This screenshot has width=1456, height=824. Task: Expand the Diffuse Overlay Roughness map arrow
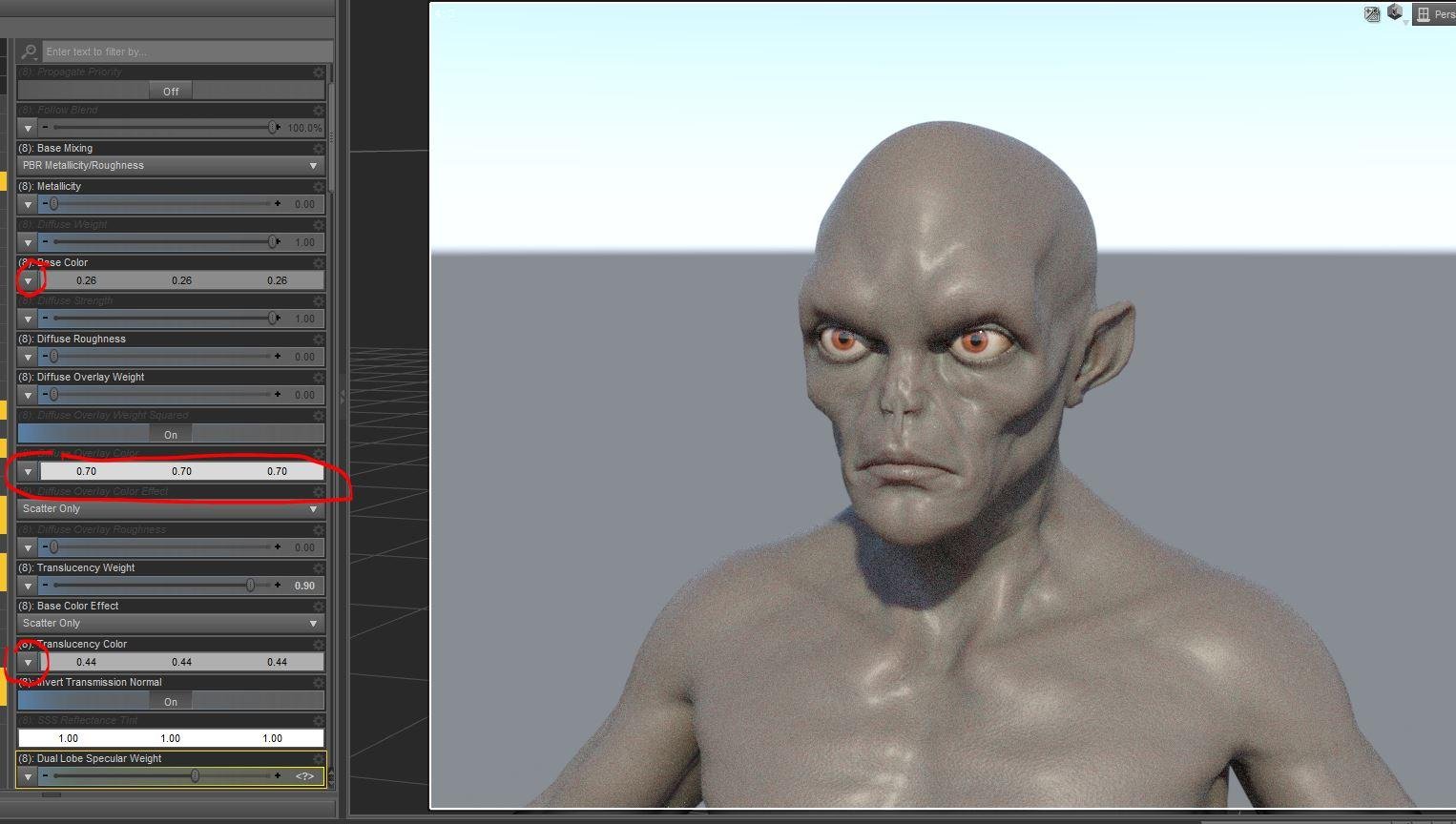point(28,547)
